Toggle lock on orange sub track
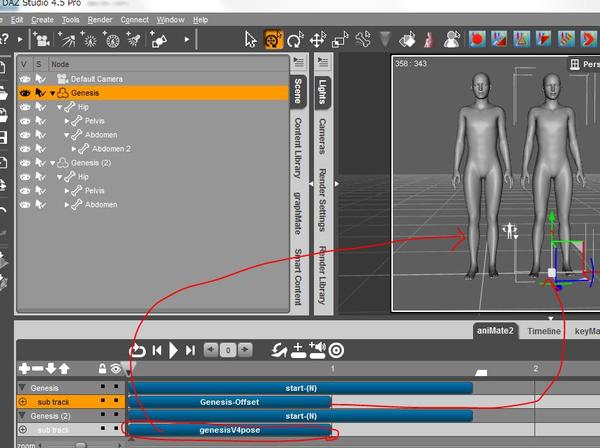This screenshot has width=600, height=448. click(x=103, y=401)
